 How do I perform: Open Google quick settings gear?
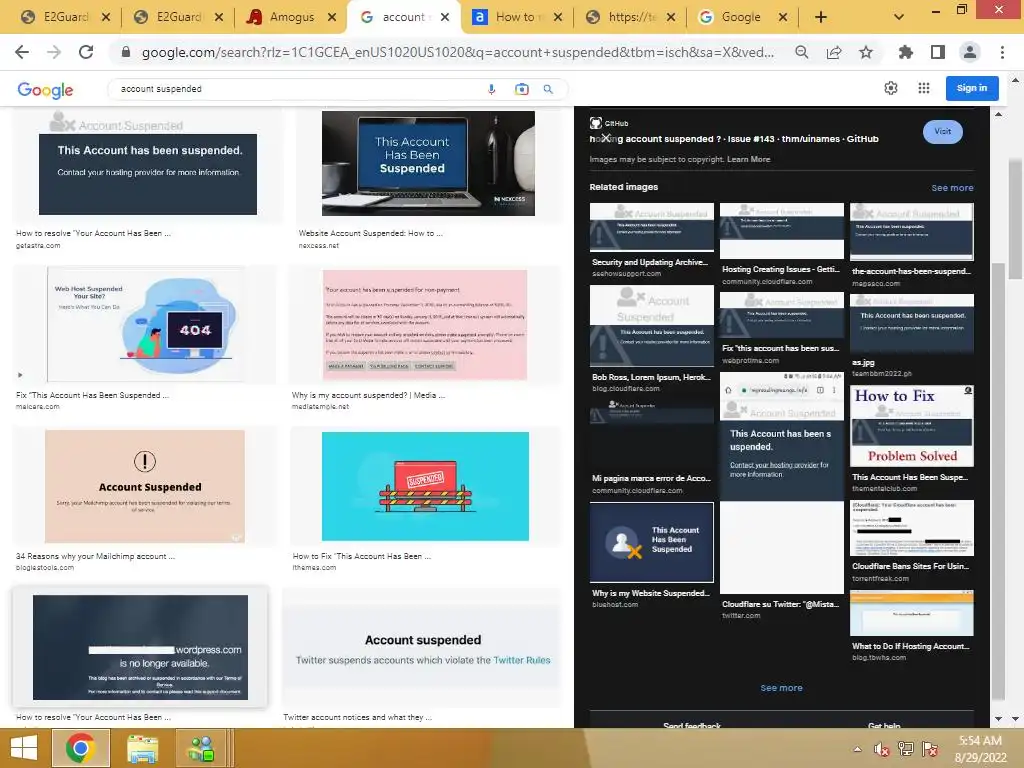tap(891, 88)
